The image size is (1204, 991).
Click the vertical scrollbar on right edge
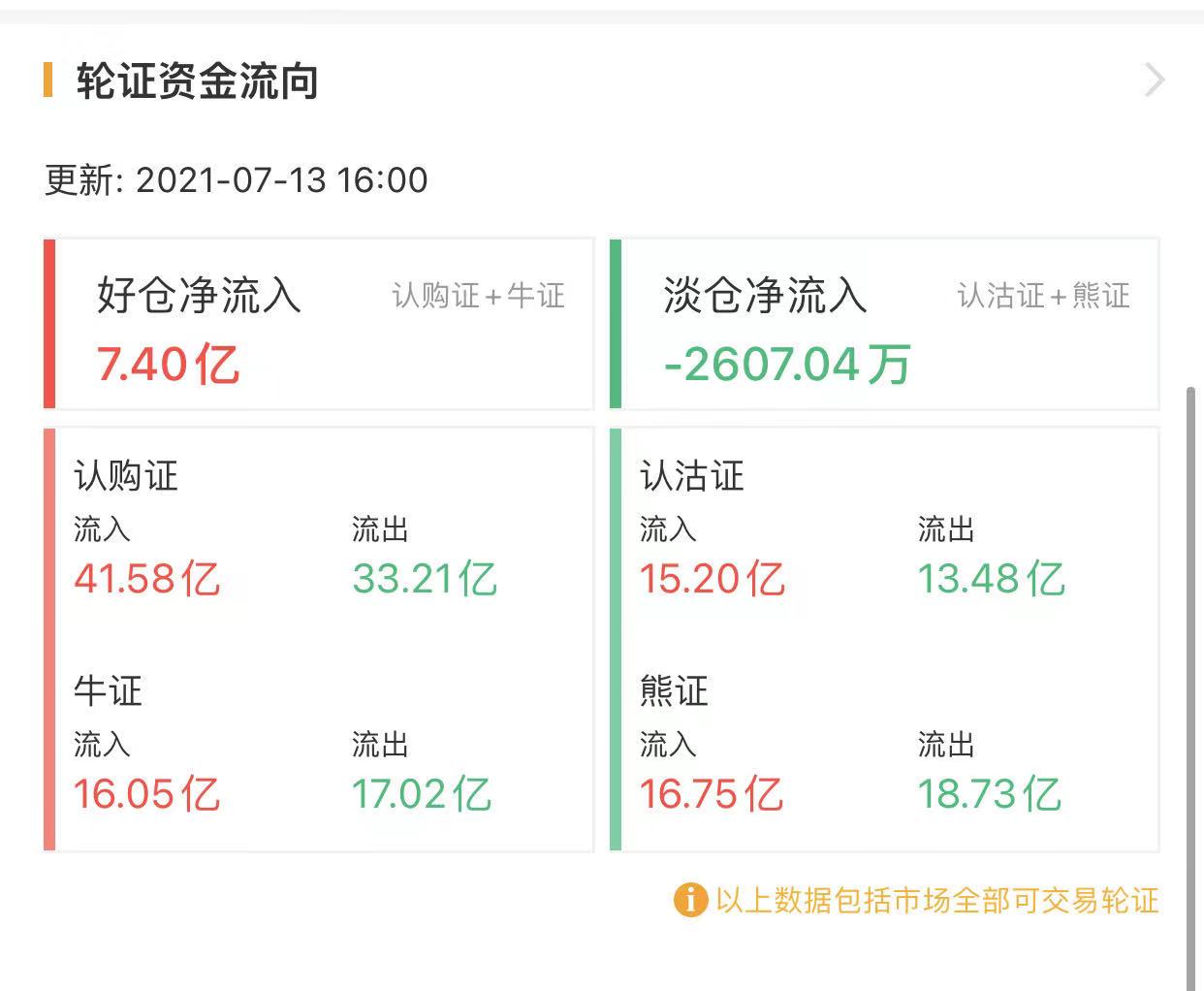click(1191, 679)
